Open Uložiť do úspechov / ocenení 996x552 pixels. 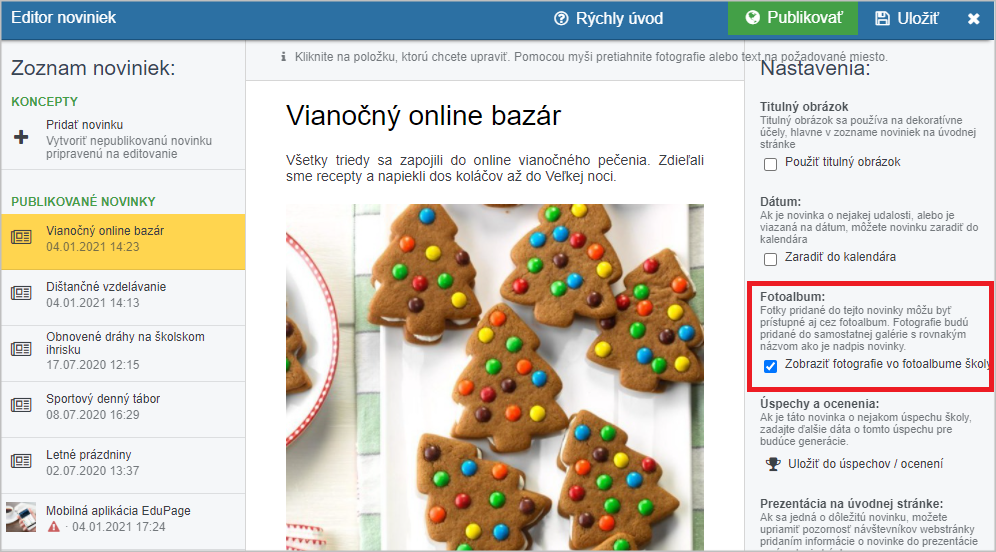865,464
